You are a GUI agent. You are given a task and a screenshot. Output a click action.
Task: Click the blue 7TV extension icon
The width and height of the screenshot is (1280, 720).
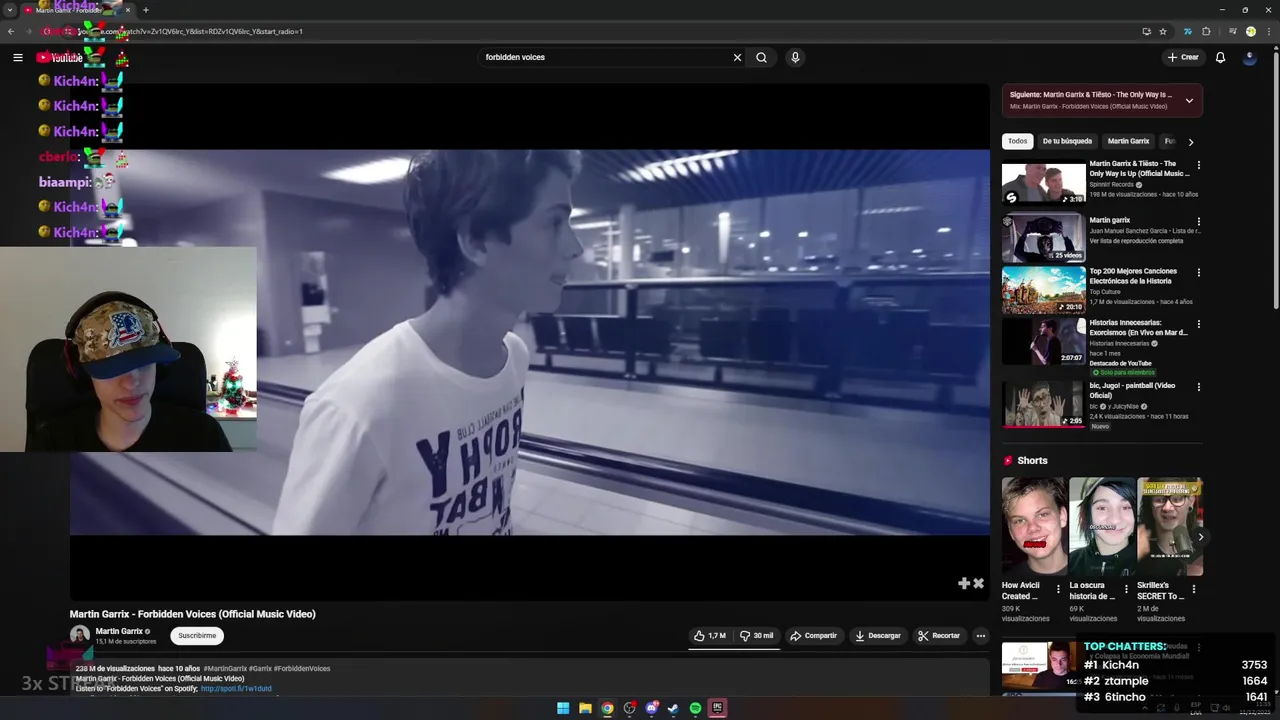(1188, 31)
